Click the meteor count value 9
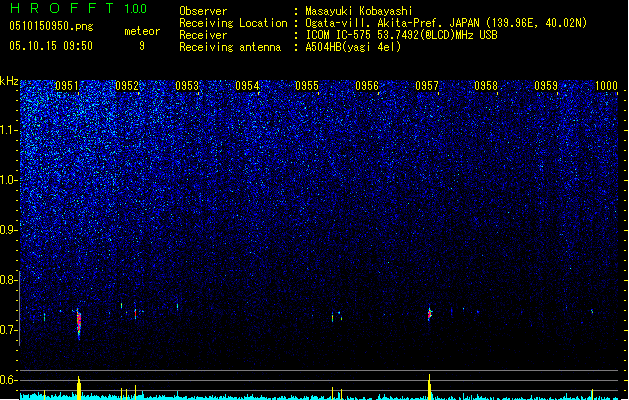This screenshot has width=629, height=400. [142, 46]
